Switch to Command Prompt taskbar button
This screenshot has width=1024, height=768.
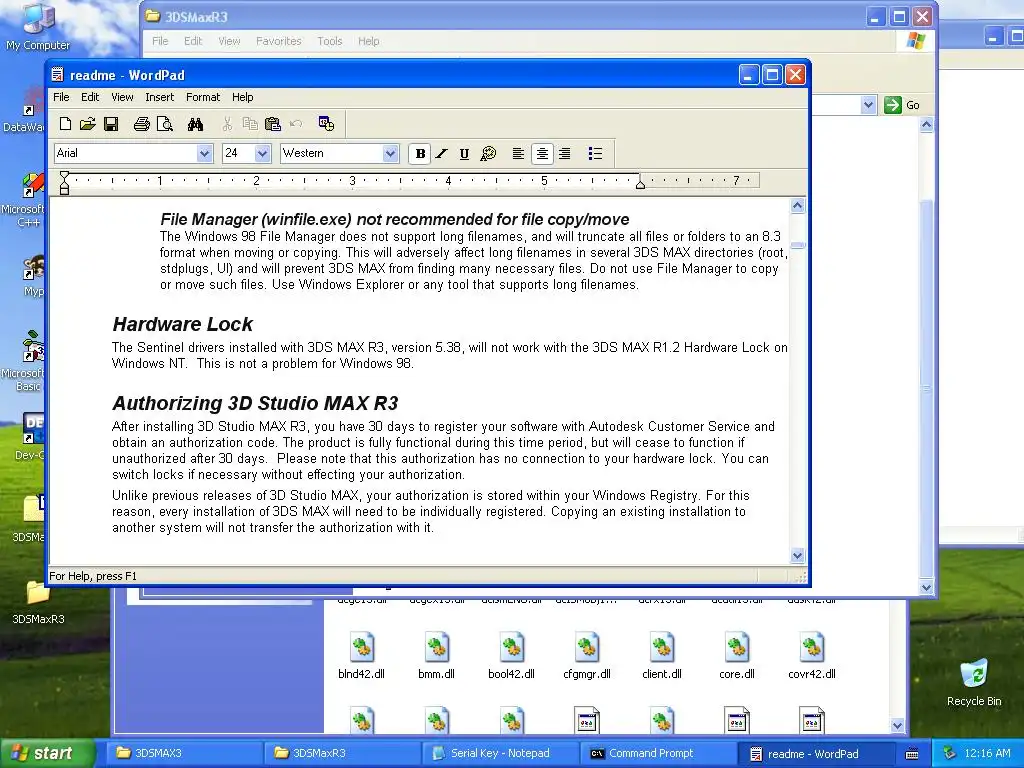point(658,753)
